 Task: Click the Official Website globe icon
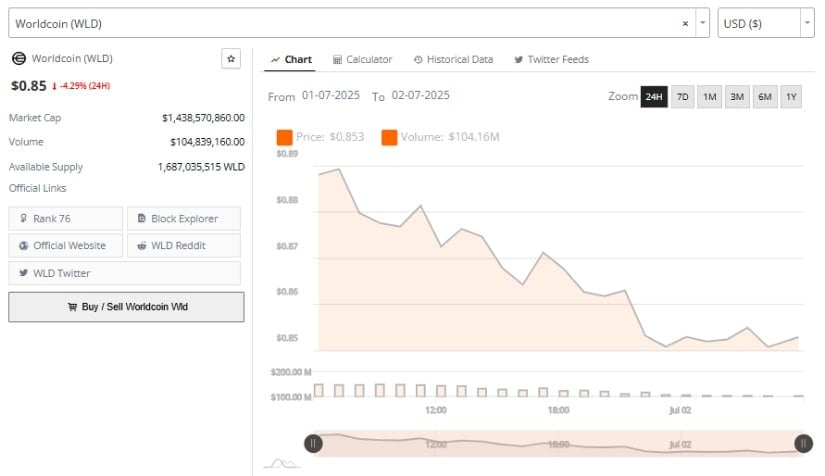(x=23, y=246)
